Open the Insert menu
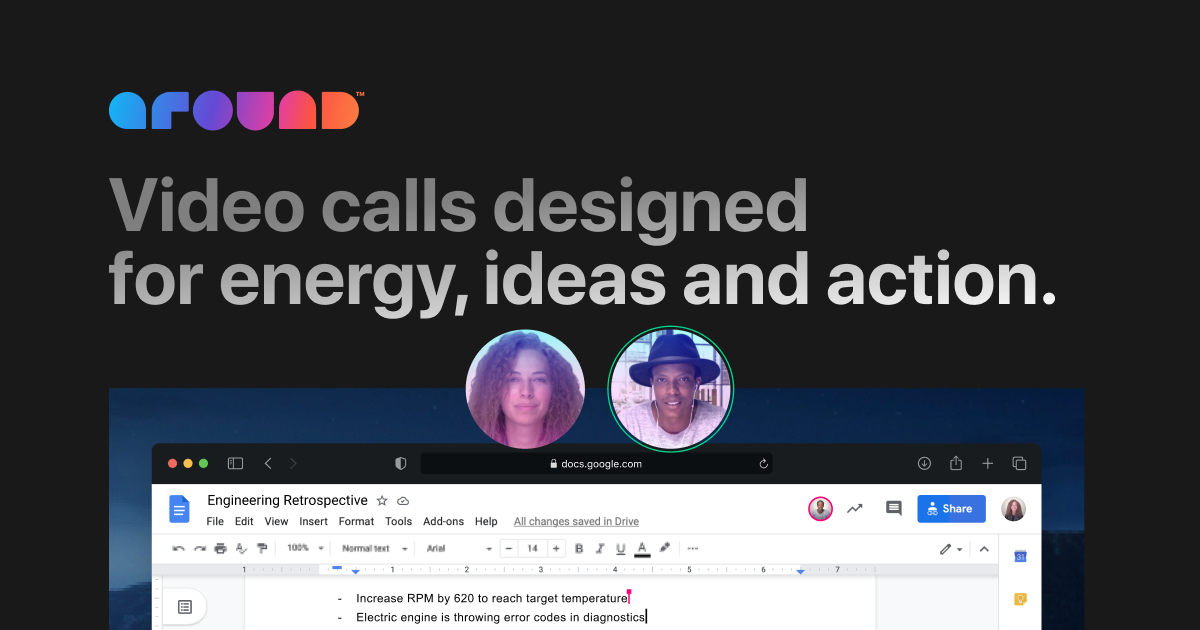 [313, 521]
